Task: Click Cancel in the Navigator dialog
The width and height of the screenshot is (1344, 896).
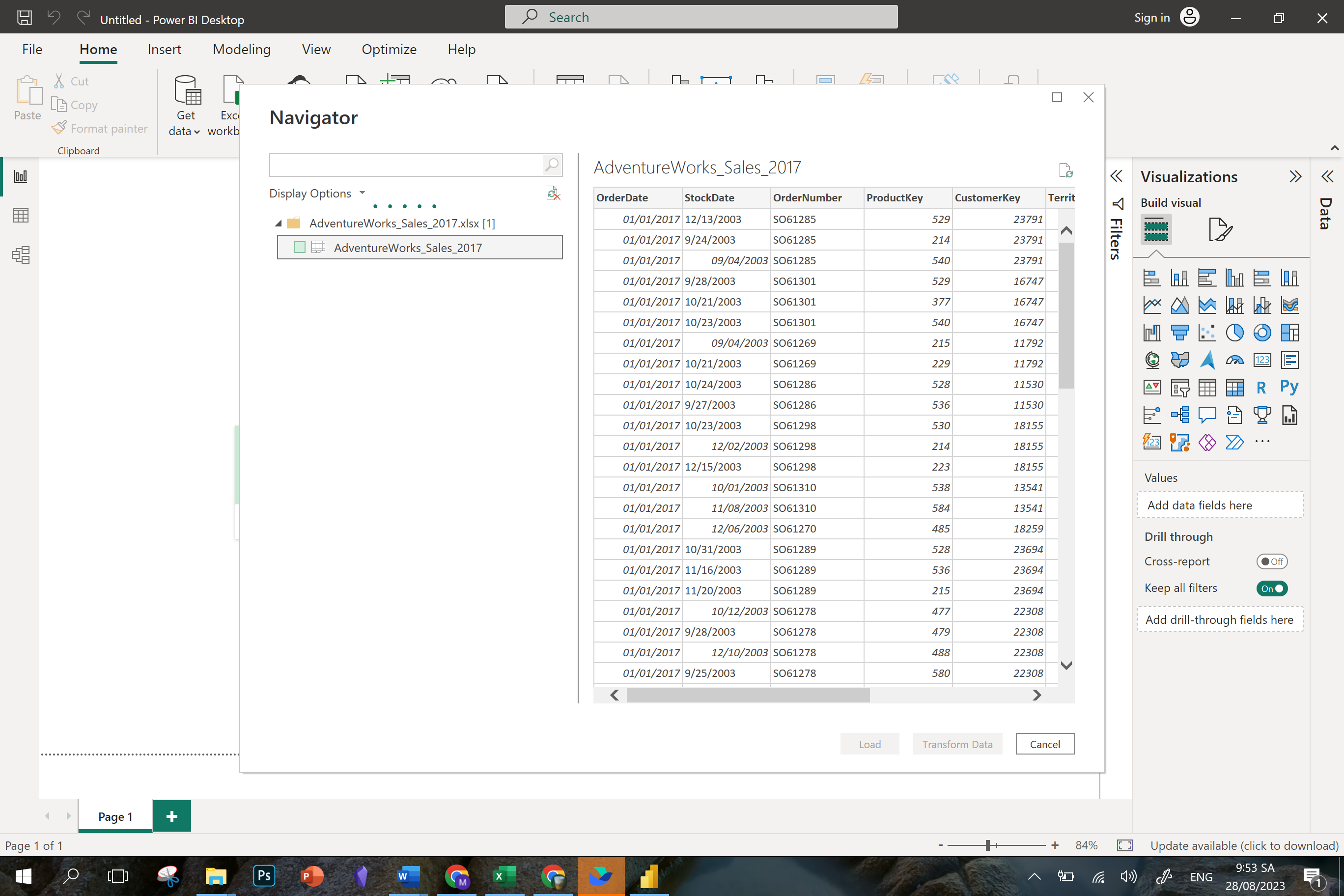Action: point(1044,744)
